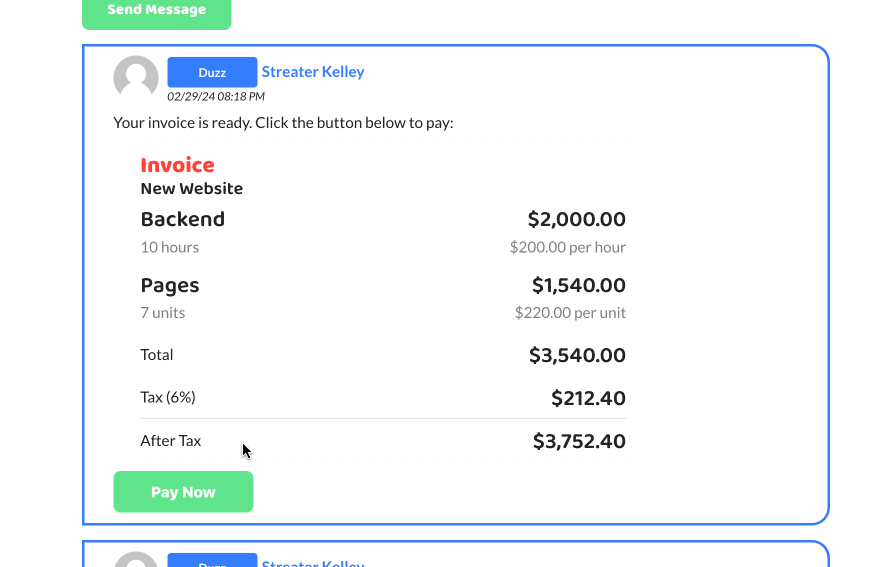
Task: Click the $3,540.00 total amount
Action: [577, 355]
